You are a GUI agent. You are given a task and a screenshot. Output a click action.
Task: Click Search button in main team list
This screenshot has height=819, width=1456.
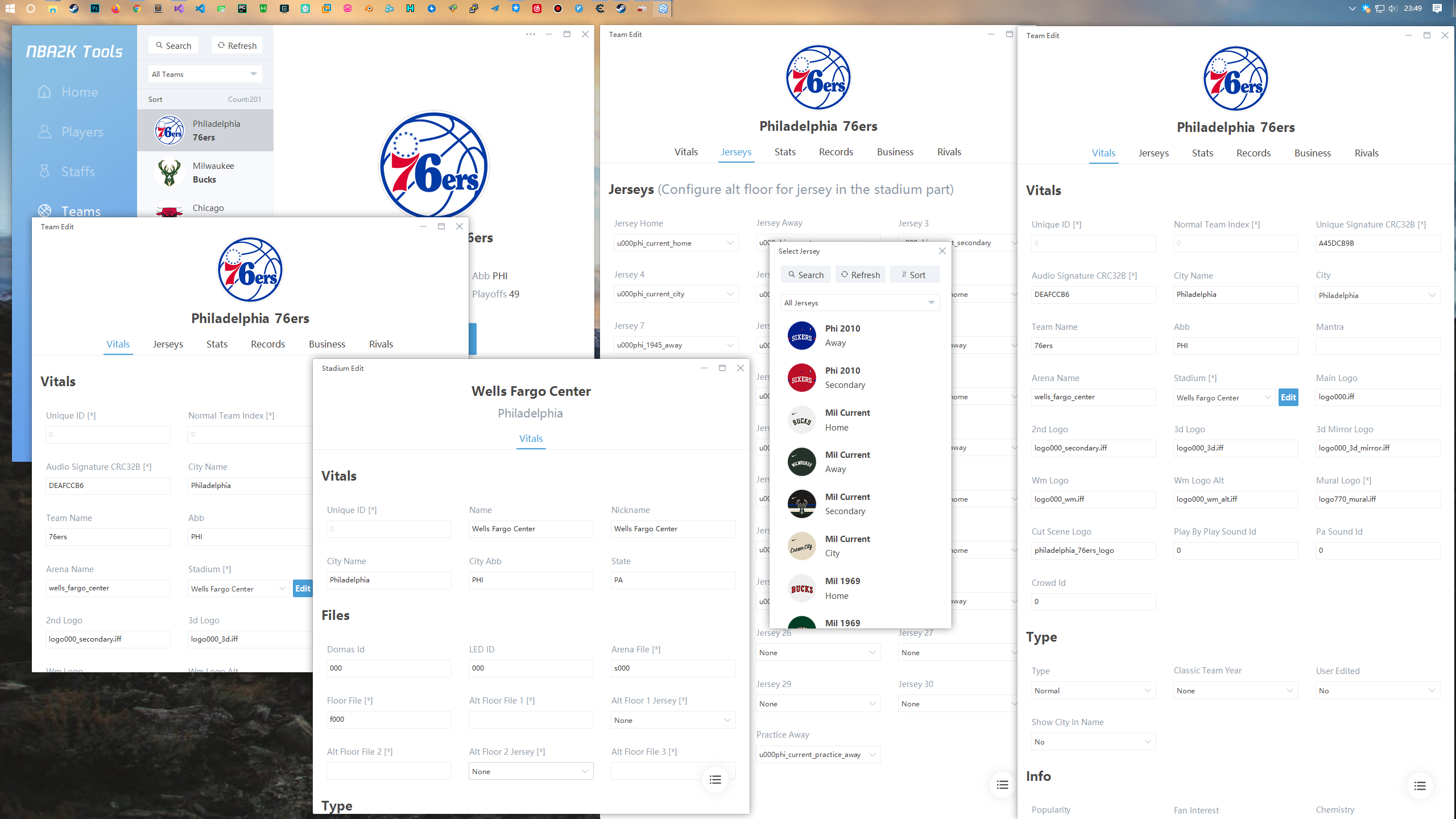click(x=173, y=45)
